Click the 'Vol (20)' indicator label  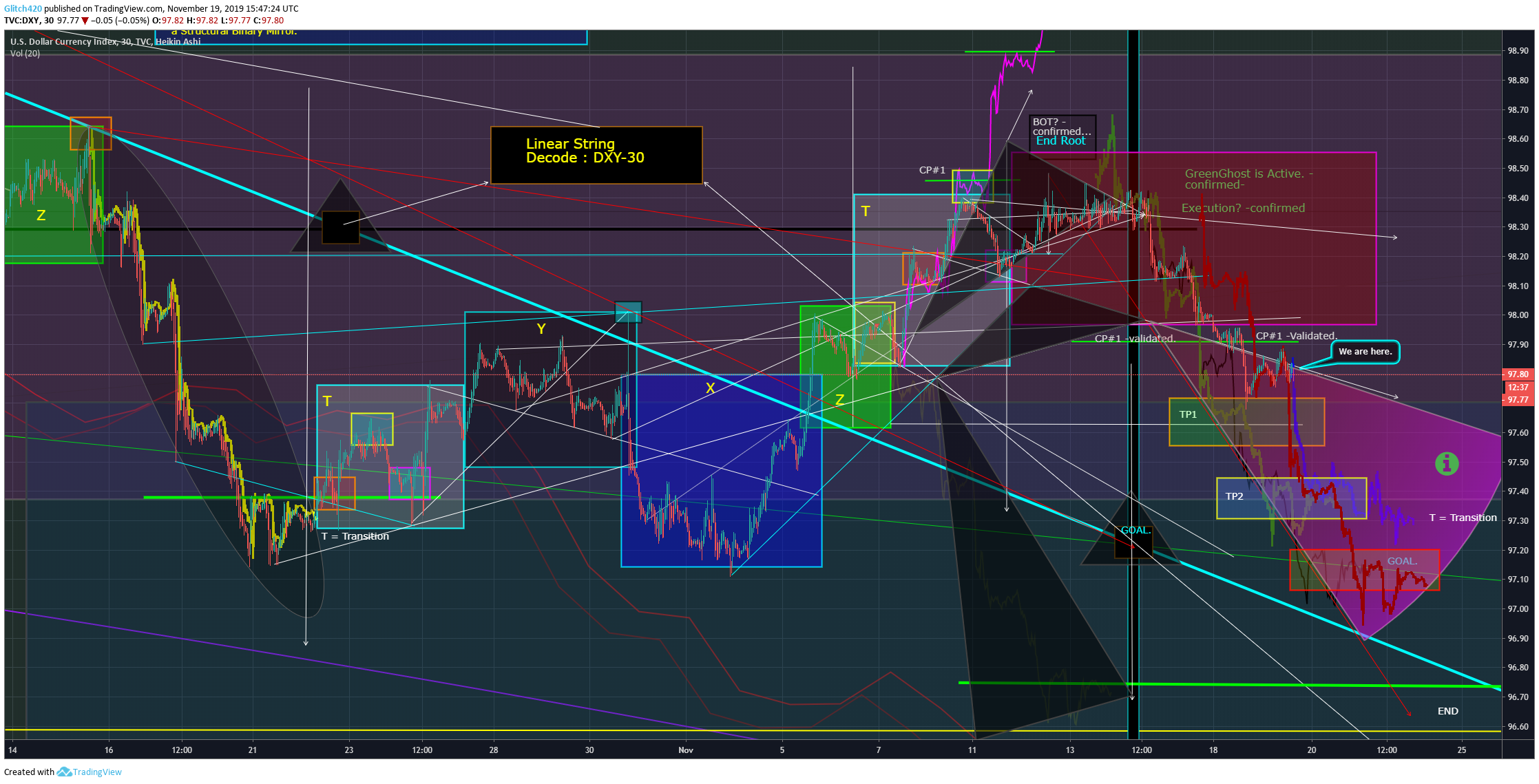pos(25,54)
